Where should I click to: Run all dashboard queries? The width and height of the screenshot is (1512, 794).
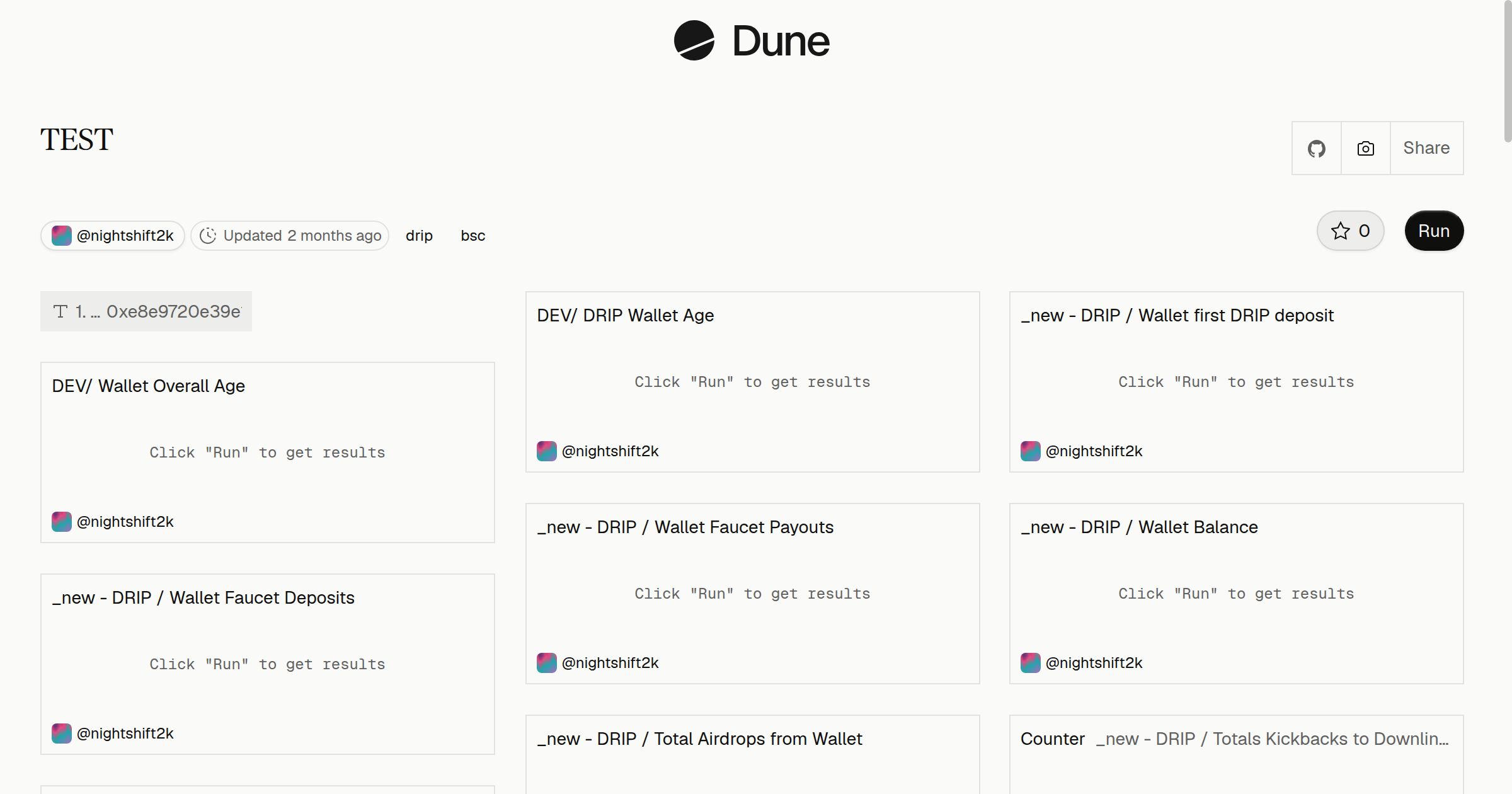1434,231
